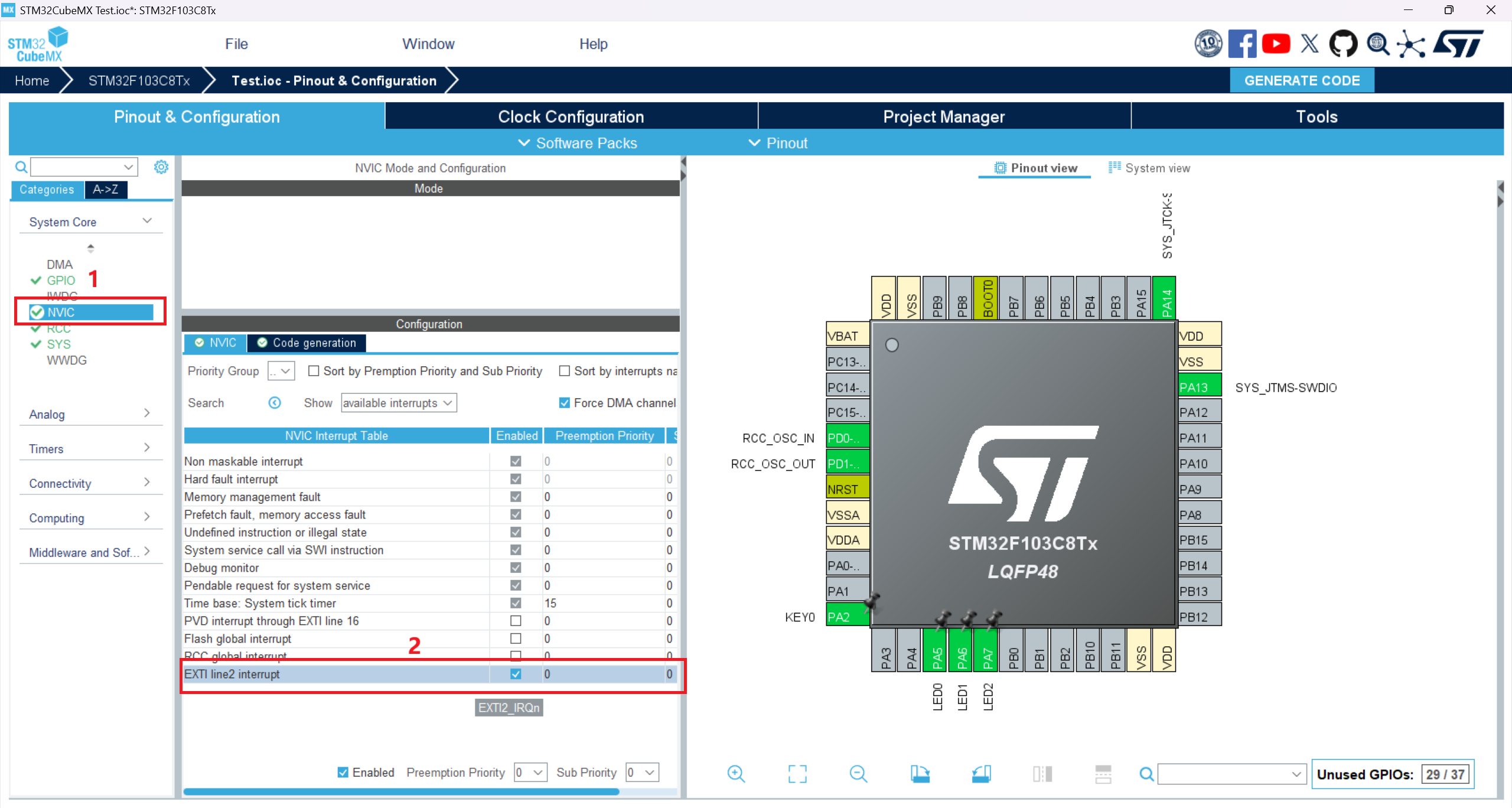
Task: Uncheck the EXTI line2 interrupt enabled box
Action: (516, 674)
